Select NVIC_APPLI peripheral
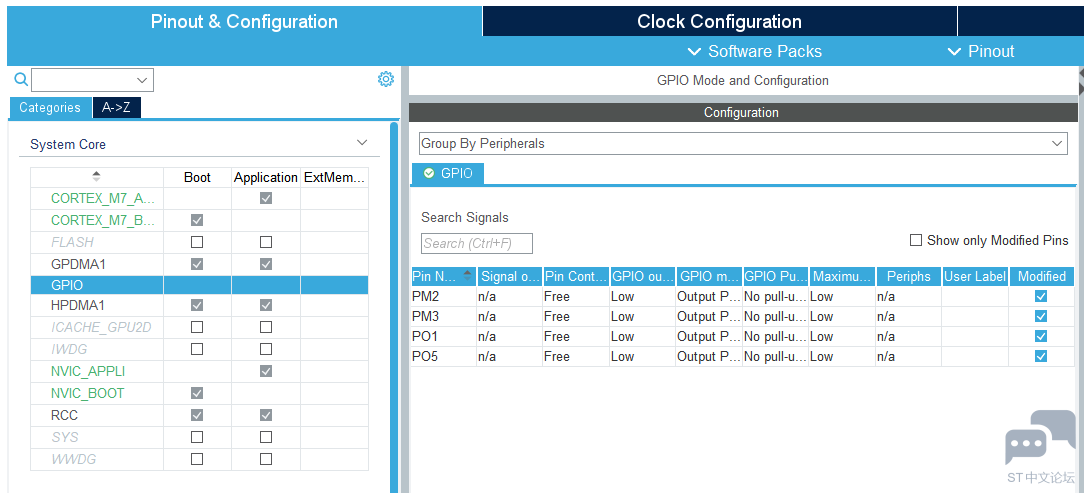The height and width of the screenshot is (493, 1084). 88,371
